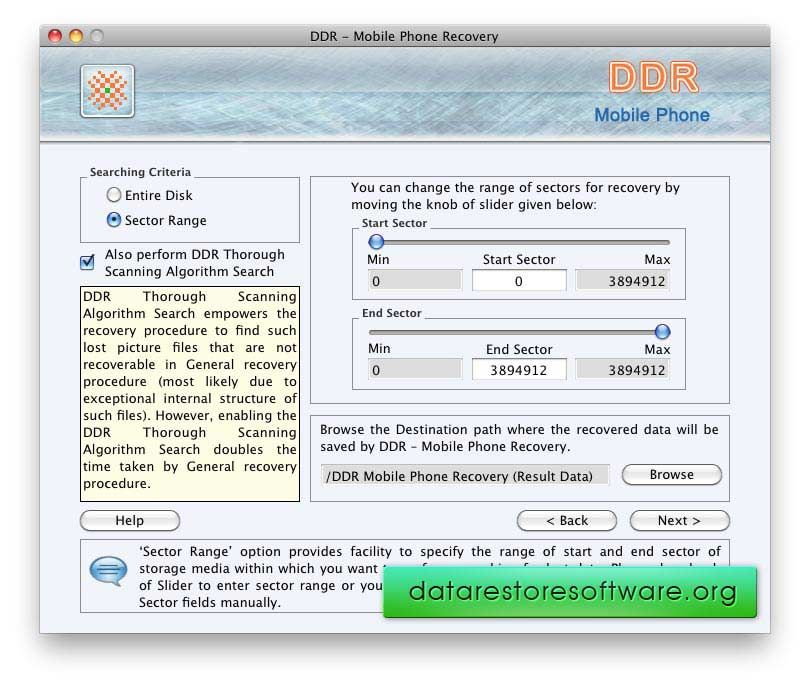The height and width of the screenshot is (688, 810).
Task: Click the Start Sector slider track
Action: pos(519,242)
